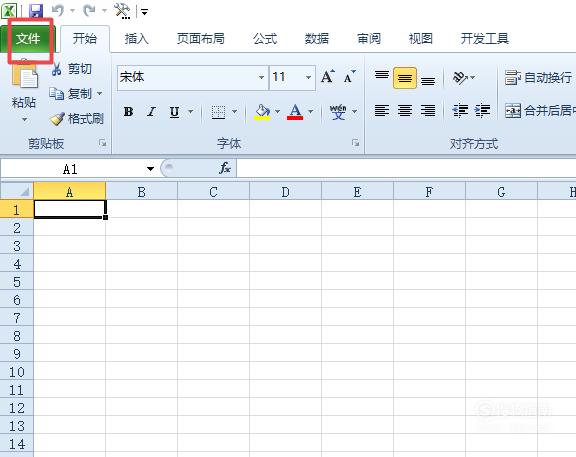Open the 剪贴板 dialog launcher
Viewport: 576px width, 457px height.
click(102, 143)
